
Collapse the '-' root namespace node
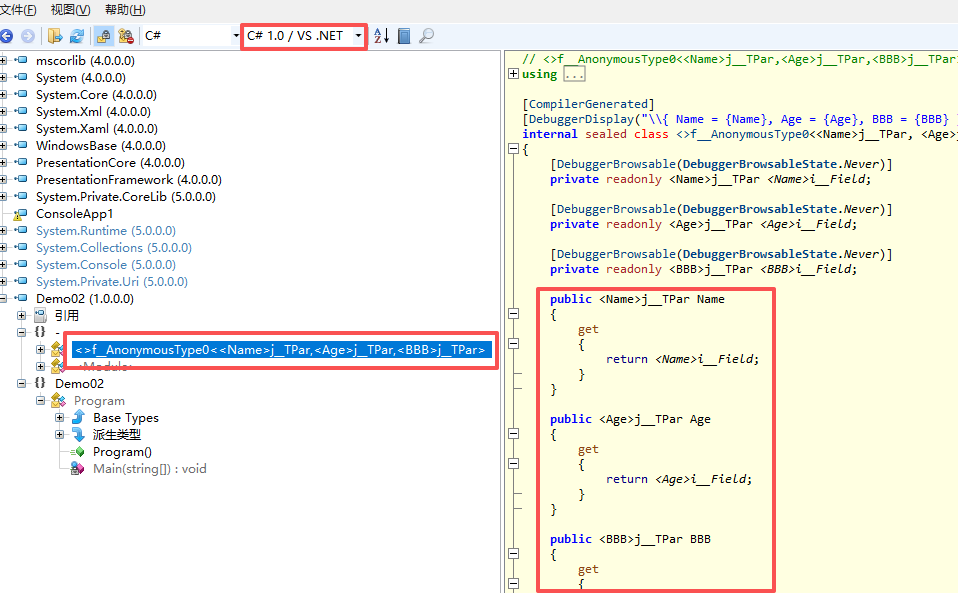point(21,332)
